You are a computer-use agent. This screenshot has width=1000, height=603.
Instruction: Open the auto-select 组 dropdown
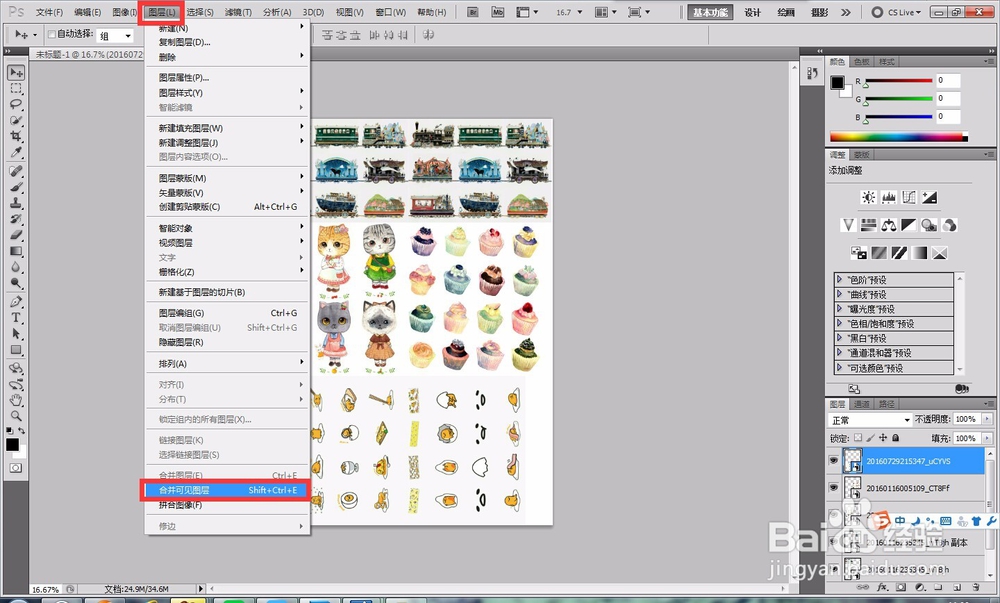tap(115, 36)
